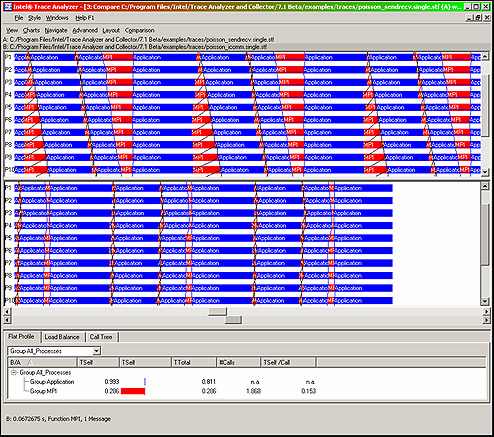494x437 pixels.
Task: Minimize the inner child window
Action: [x=470, y=18]
